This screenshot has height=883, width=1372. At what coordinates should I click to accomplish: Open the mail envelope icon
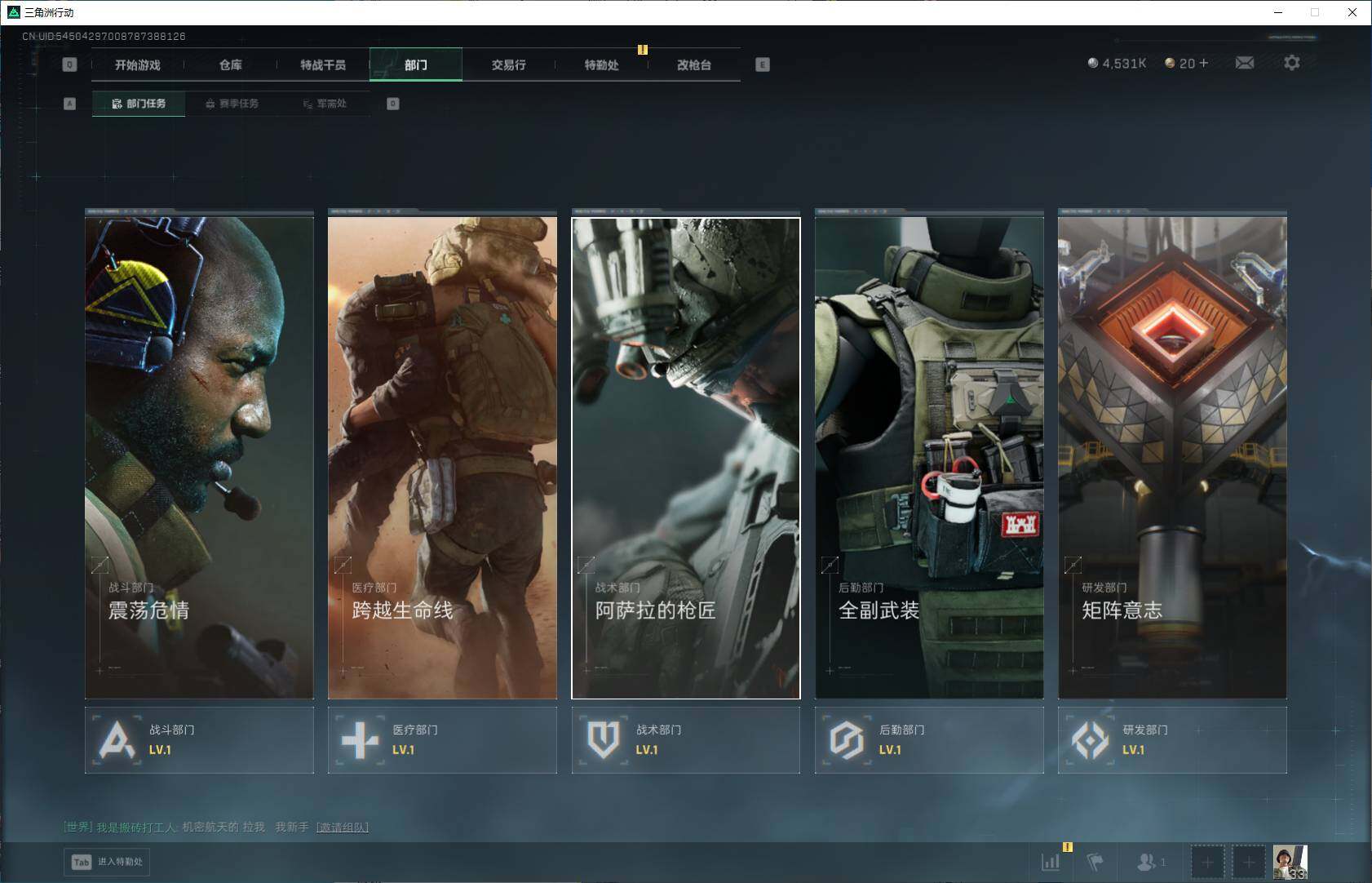(x=1244, y=63)
